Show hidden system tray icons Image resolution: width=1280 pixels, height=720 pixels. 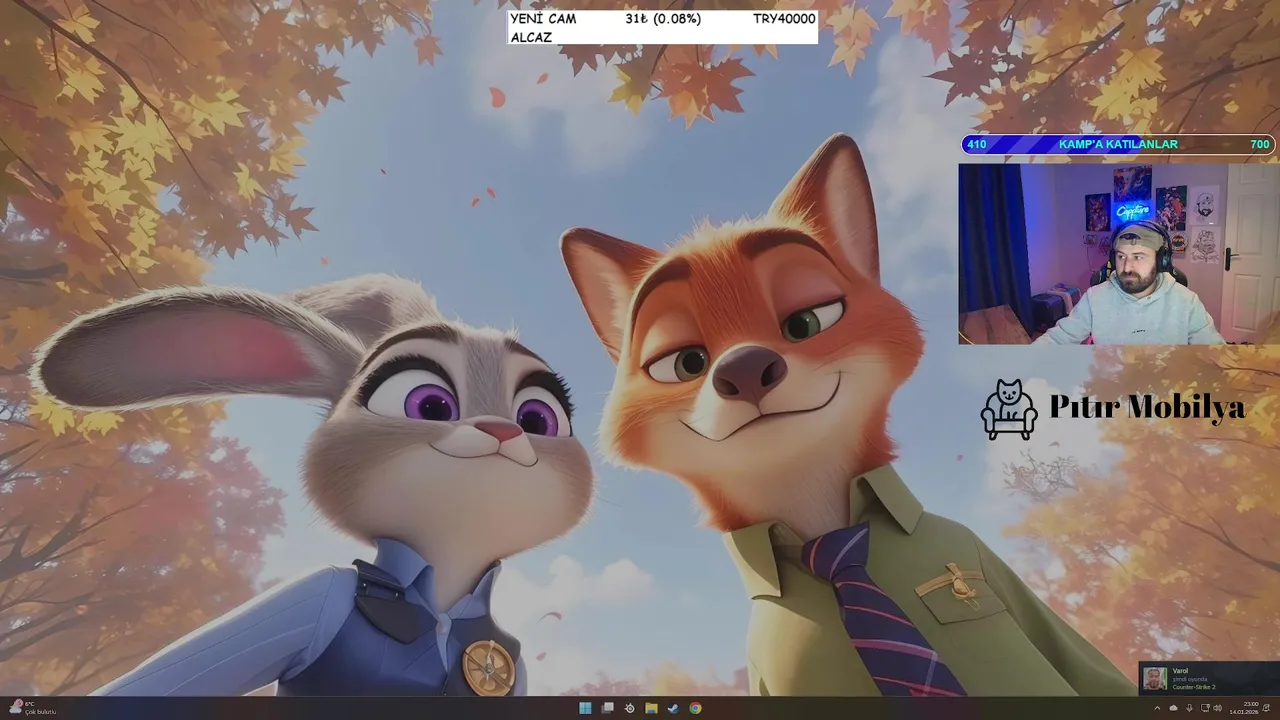(x=1157, y=708)
